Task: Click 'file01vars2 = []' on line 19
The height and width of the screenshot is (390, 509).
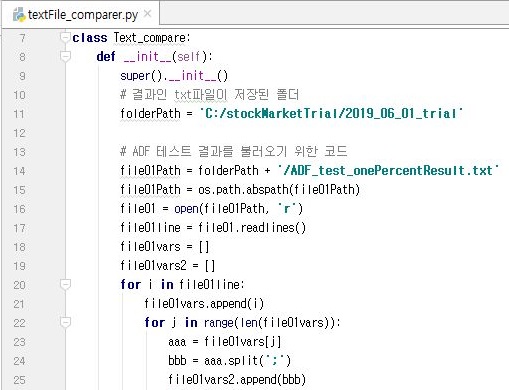Action: (167, 266)
